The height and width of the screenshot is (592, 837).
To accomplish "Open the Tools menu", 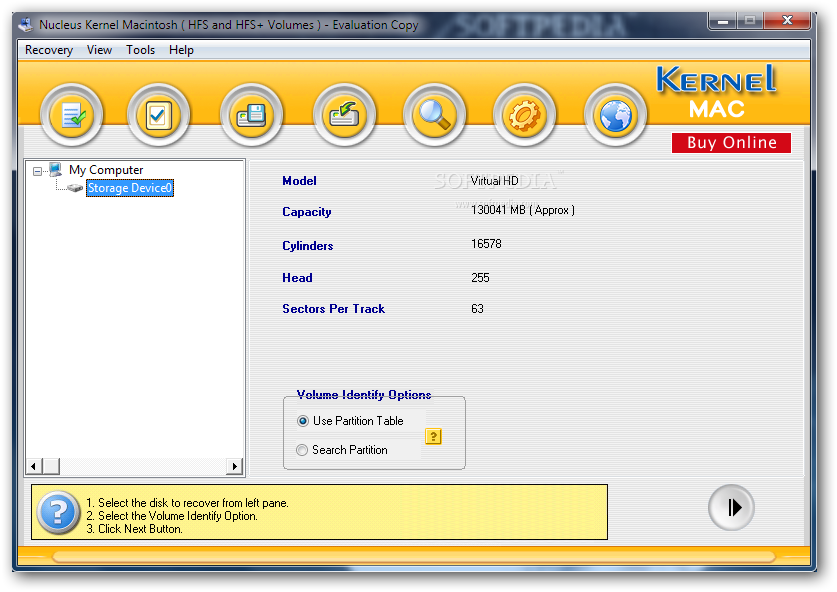I will pyautogui.click(x=140, y=50).
